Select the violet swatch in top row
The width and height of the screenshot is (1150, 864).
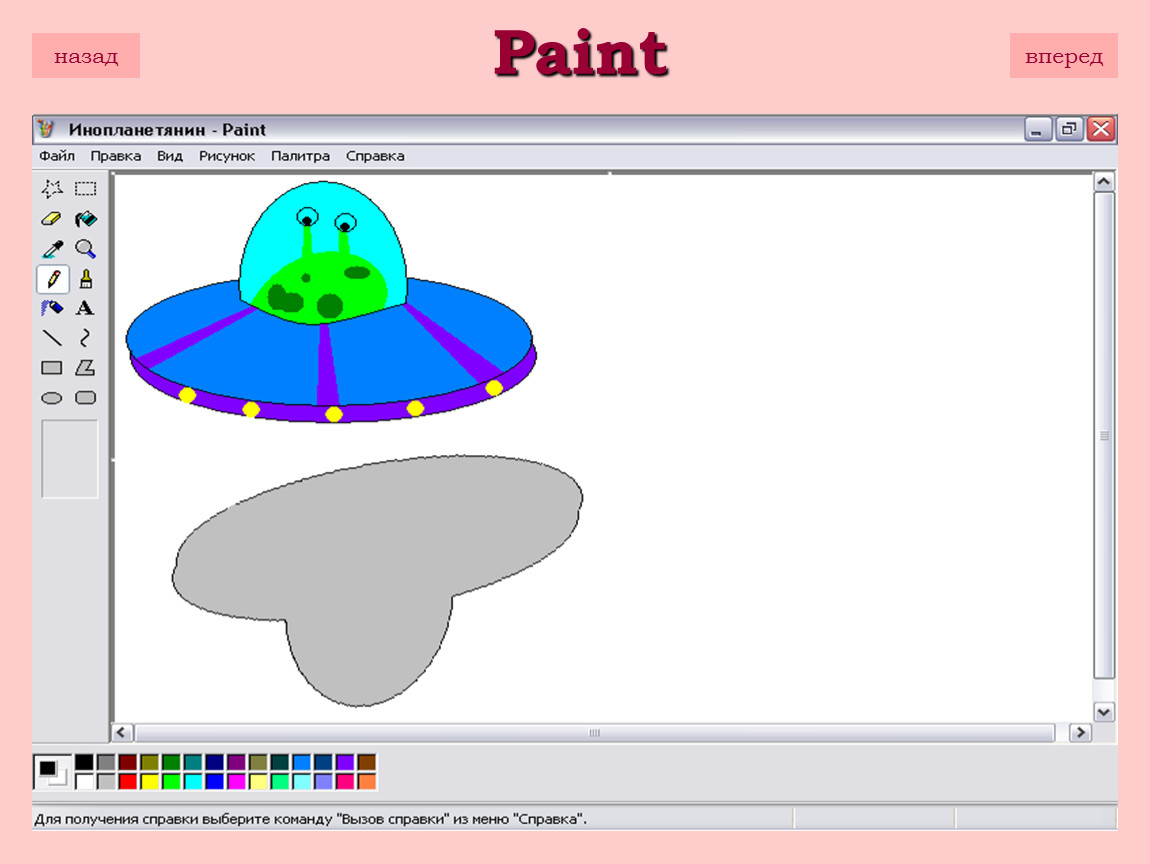point(345,762)
